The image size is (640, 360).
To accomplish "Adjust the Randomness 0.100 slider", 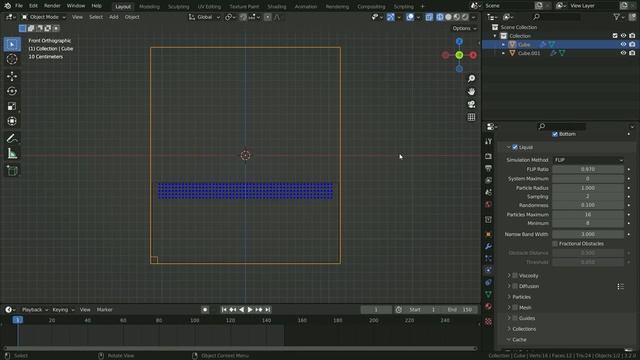I will click(588, 205).
